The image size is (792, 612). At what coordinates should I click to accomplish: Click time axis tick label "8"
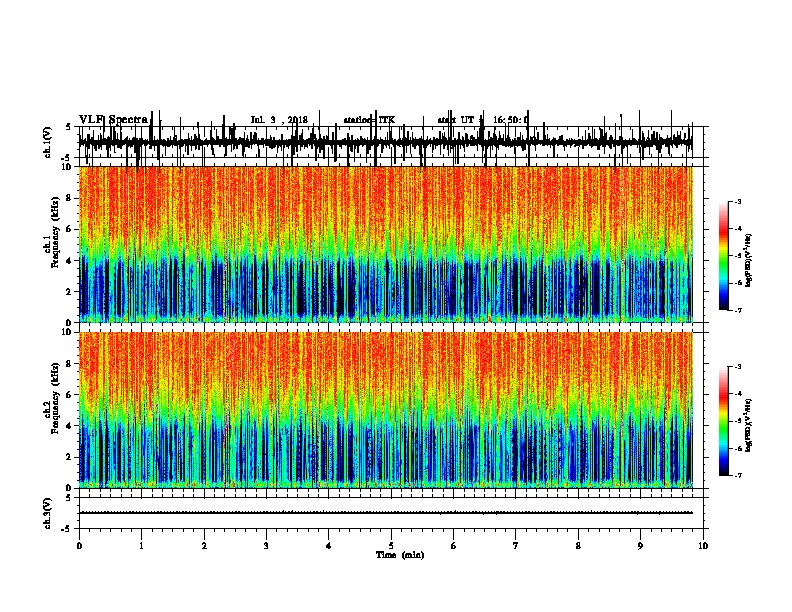[x=578, y=546]
